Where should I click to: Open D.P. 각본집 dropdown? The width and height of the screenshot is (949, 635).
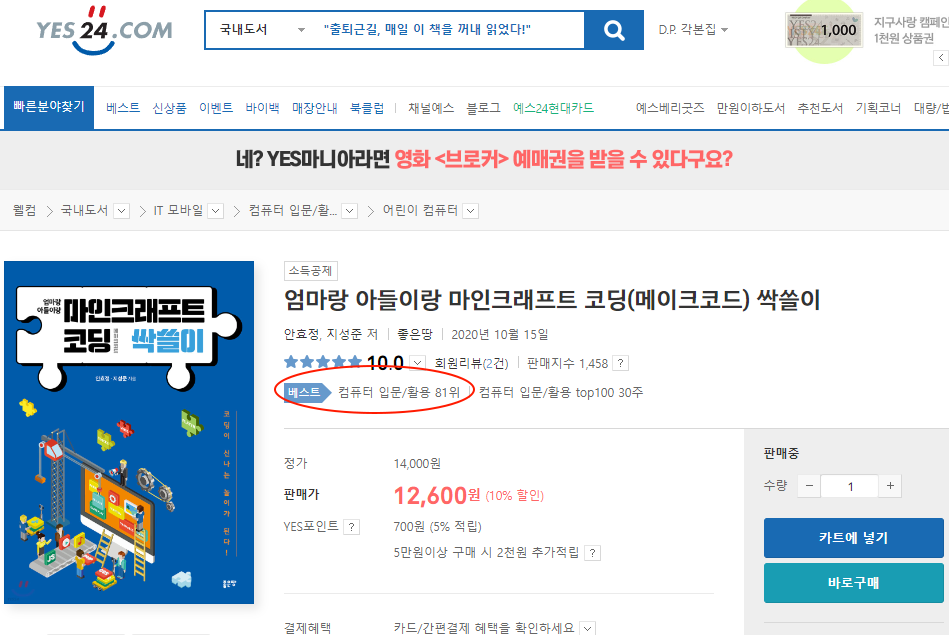693,30
